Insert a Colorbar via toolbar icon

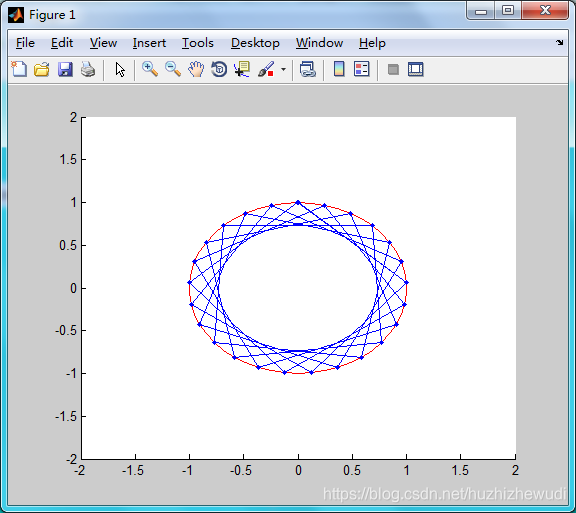coord(339,69)
